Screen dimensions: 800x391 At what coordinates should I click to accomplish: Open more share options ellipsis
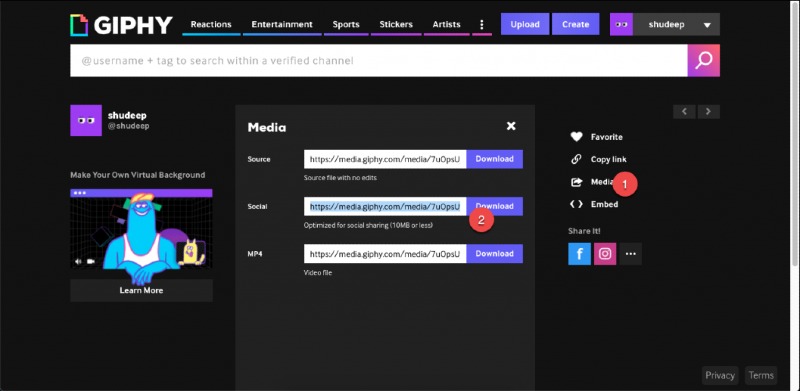pos(631,254)
